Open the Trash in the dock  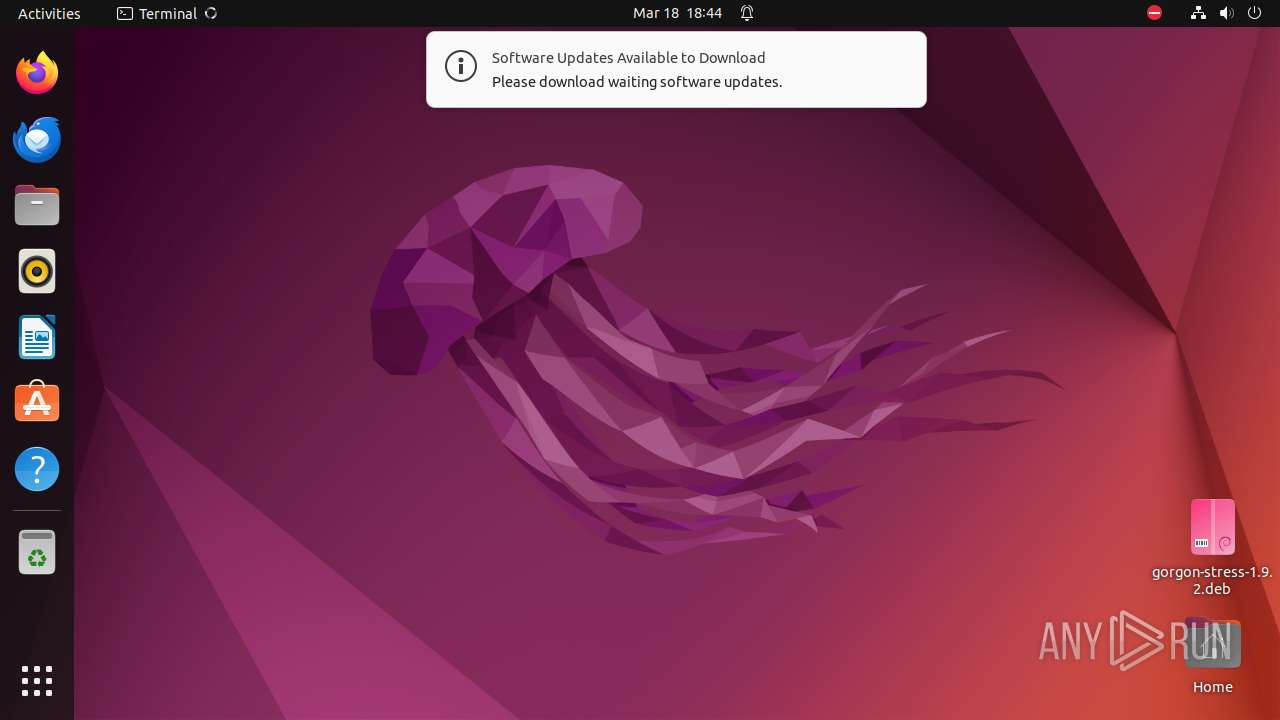click(x=37, y=552)
